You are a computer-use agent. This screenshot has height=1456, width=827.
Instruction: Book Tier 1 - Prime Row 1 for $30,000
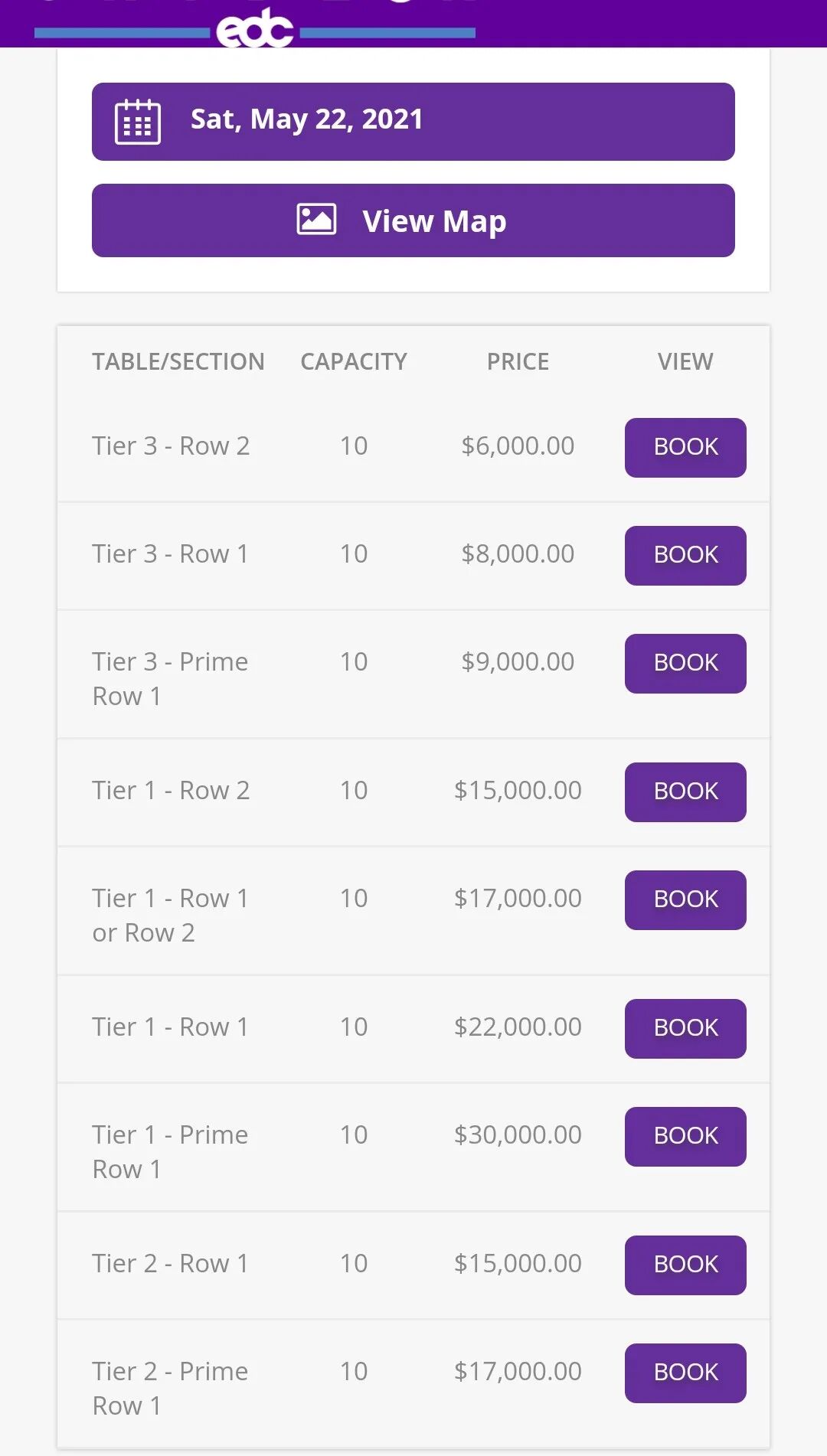pos(685,1136)
